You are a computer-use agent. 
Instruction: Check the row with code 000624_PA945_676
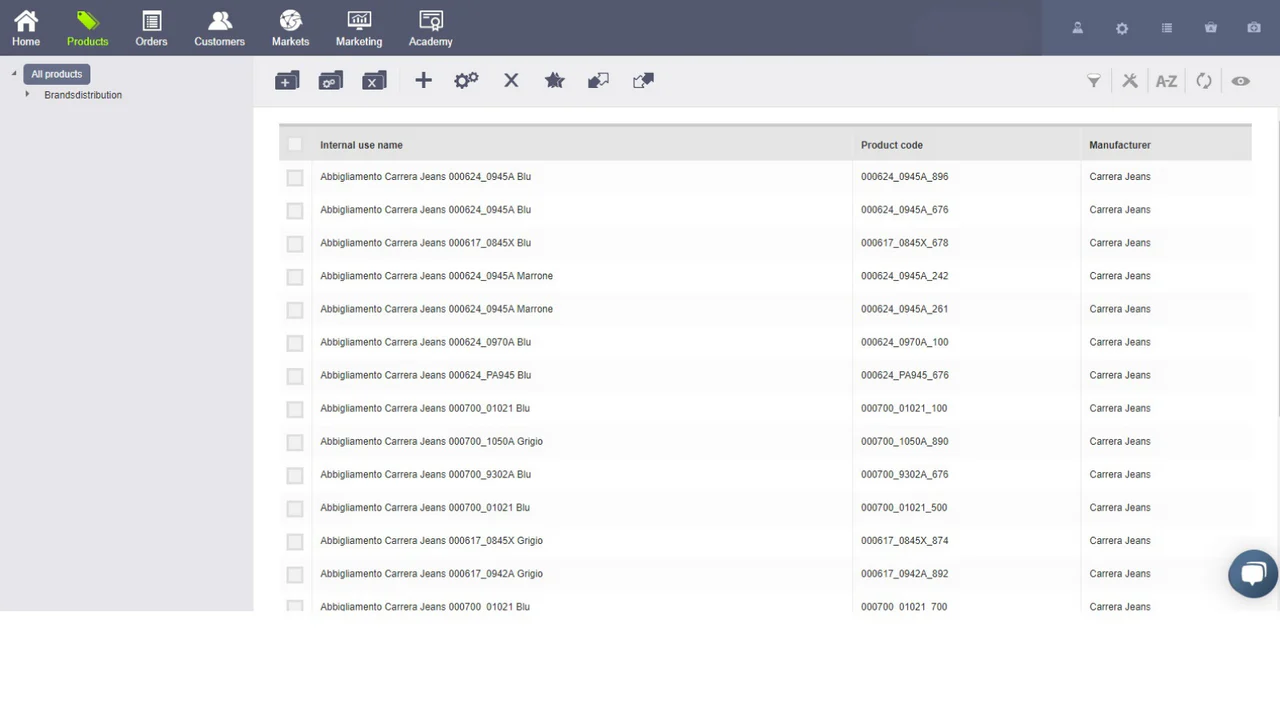(x=294, y=376)
